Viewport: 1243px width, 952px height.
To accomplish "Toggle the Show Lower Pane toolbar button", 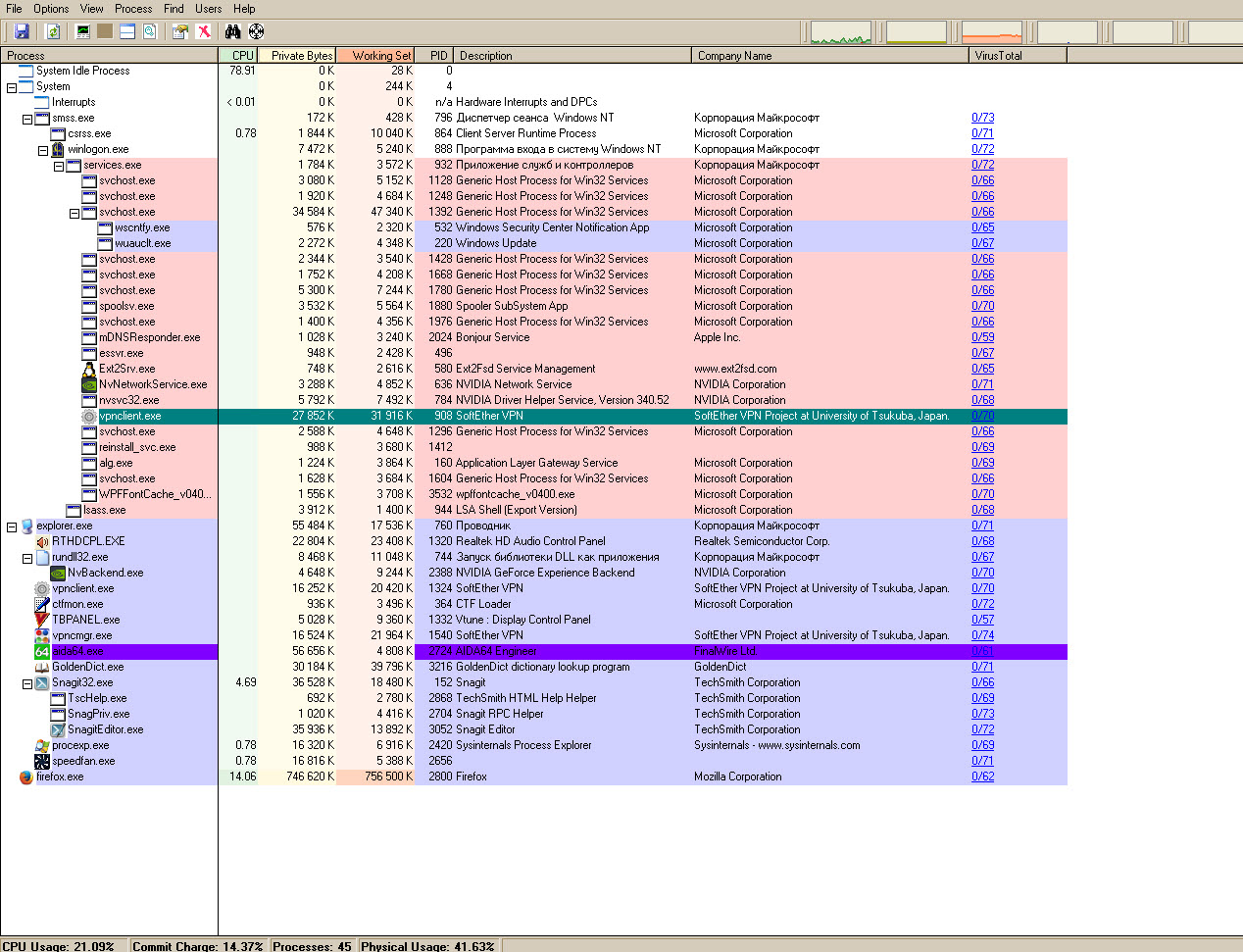I will coord(127,31).
